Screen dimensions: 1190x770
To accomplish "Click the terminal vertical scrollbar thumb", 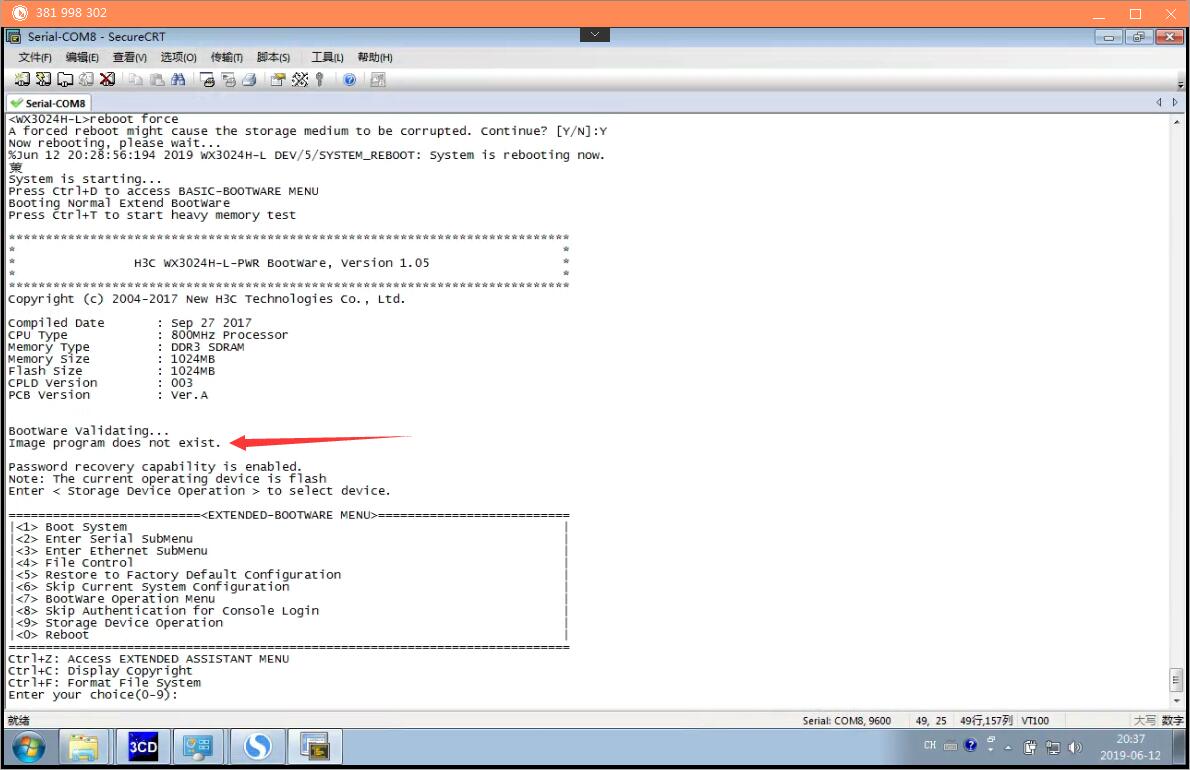I will [x=1176, y=680].
